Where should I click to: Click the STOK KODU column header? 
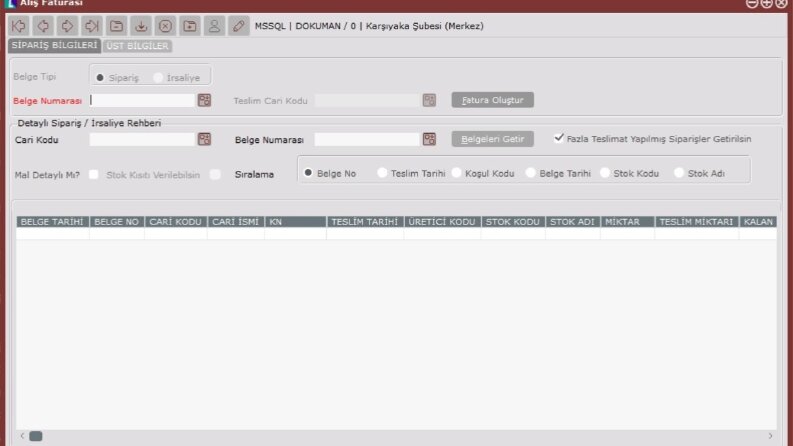click(x=513, y=222)
